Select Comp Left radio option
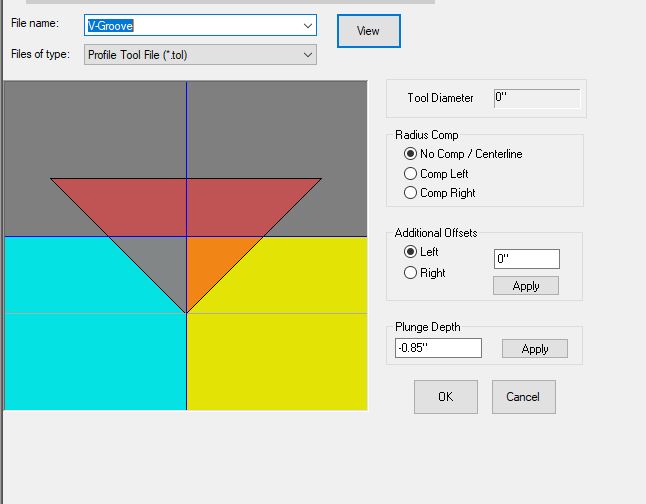The image size is (646, 504). [410, 174]
